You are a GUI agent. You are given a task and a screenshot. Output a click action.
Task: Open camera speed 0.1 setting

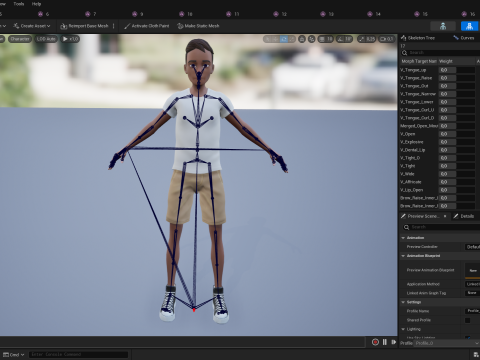386,39
